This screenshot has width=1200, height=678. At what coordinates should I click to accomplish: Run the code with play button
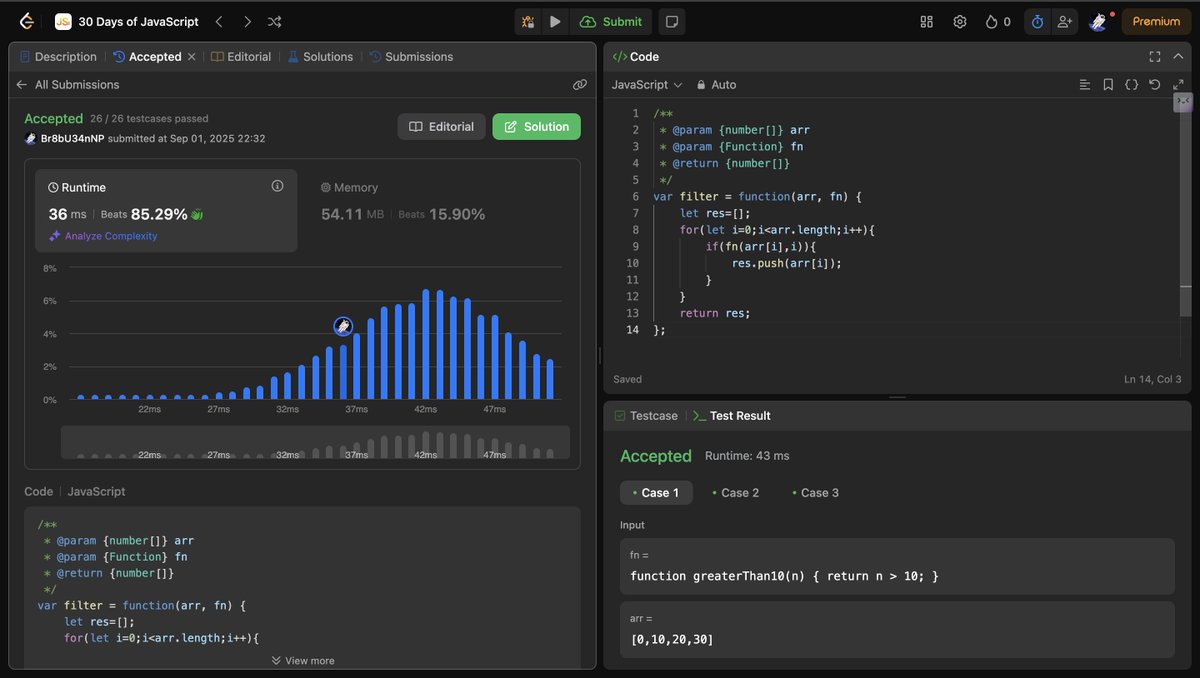(x=555, y=22)
